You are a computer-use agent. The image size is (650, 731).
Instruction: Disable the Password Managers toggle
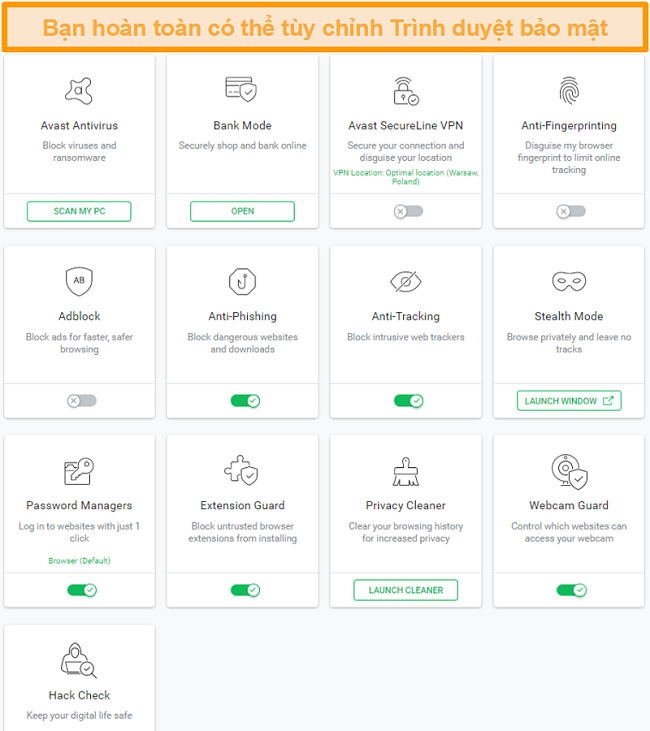(x=82, y=590)
